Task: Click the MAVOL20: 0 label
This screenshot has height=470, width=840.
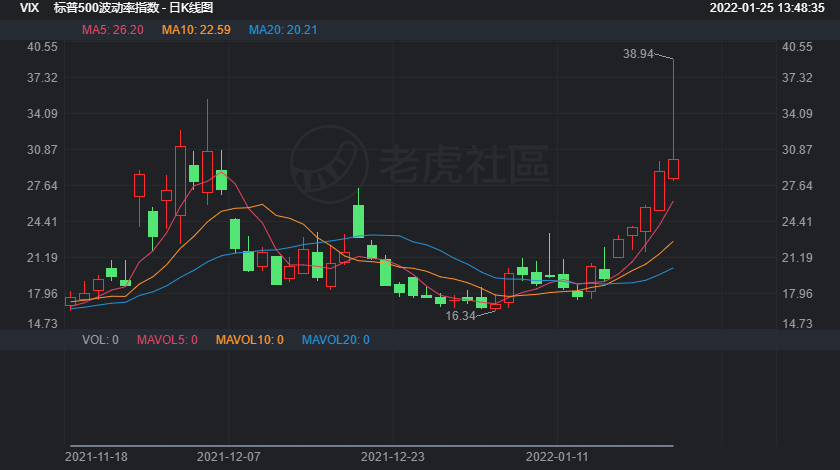Action: 336,340
